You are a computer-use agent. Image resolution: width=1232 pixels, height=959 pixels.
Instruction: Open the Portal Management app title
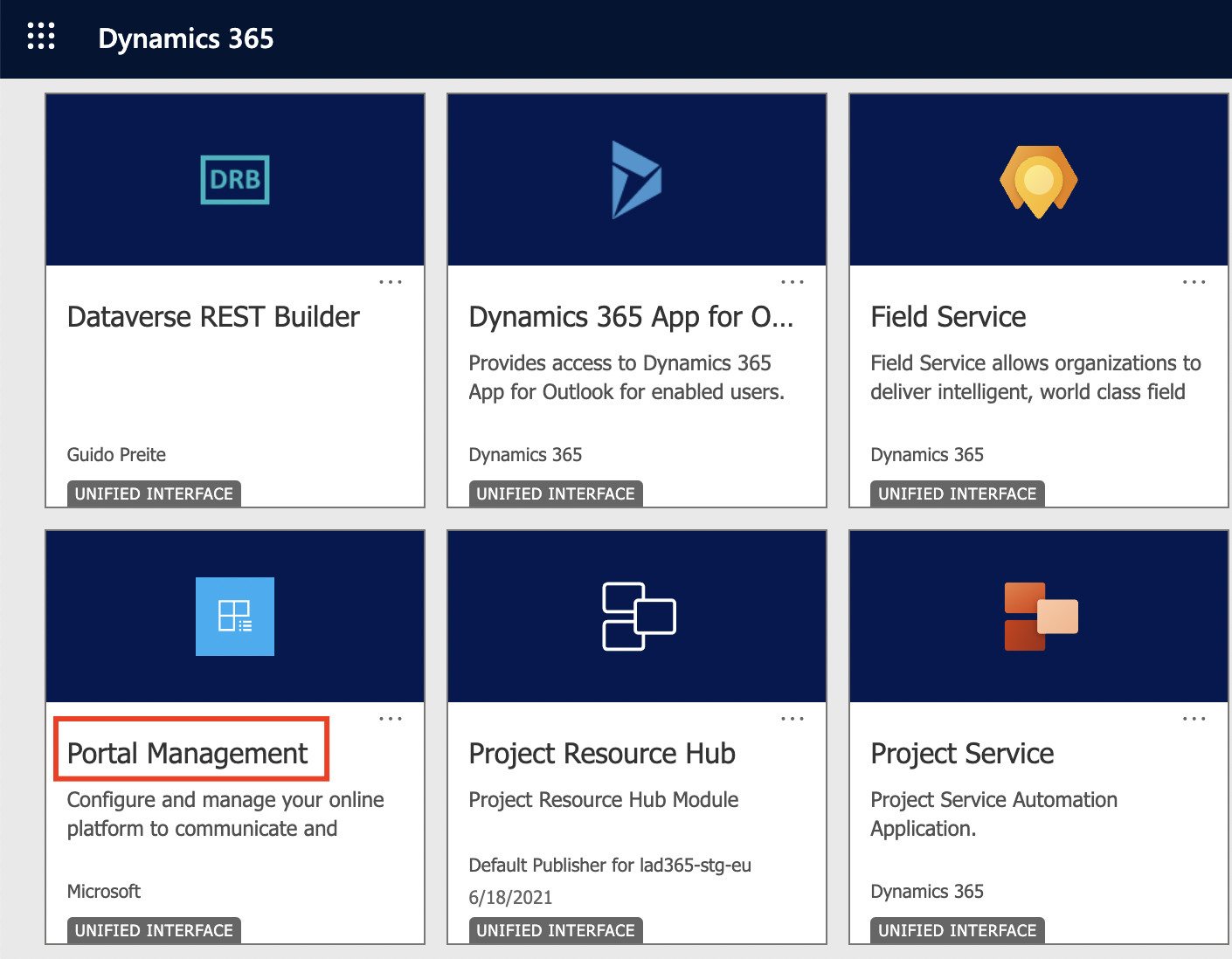tap(187, 754)
